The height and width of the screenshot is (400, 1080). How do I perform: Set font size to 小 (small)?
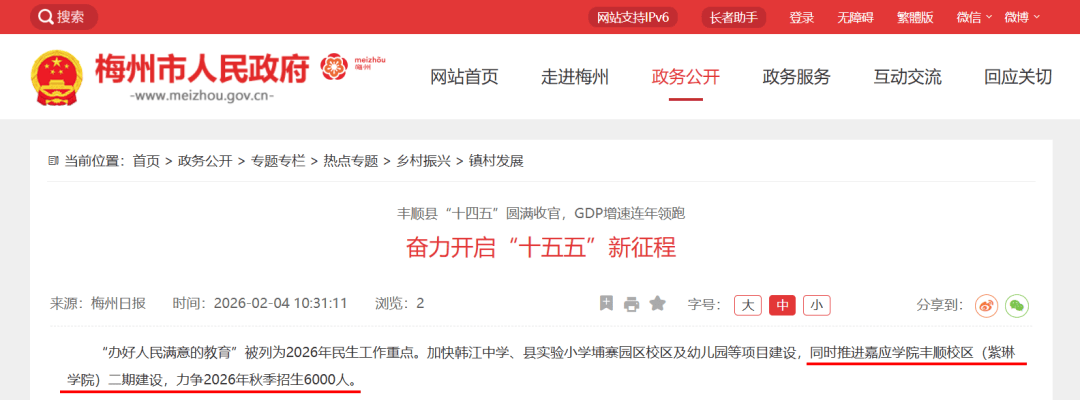click(x=816, y=305)
